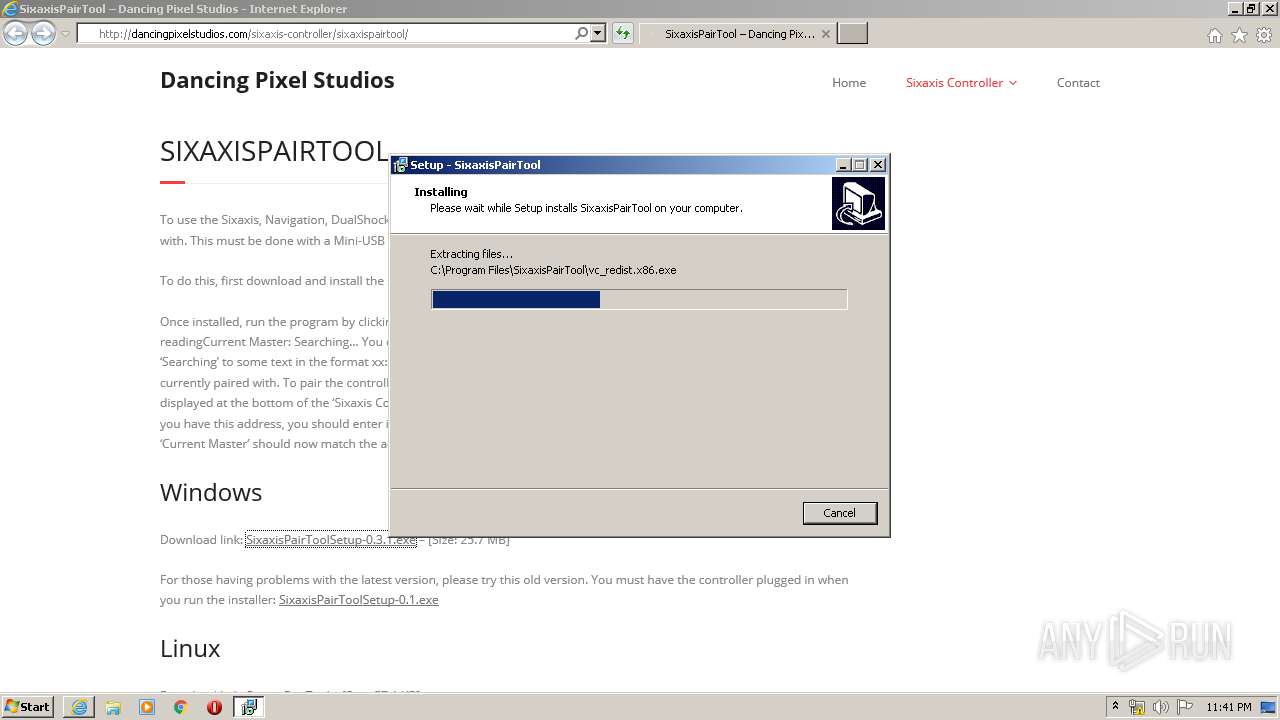Click the search magnifier in address bar
The height and width of the screenshot is (720, 1280).
[582, 33]
